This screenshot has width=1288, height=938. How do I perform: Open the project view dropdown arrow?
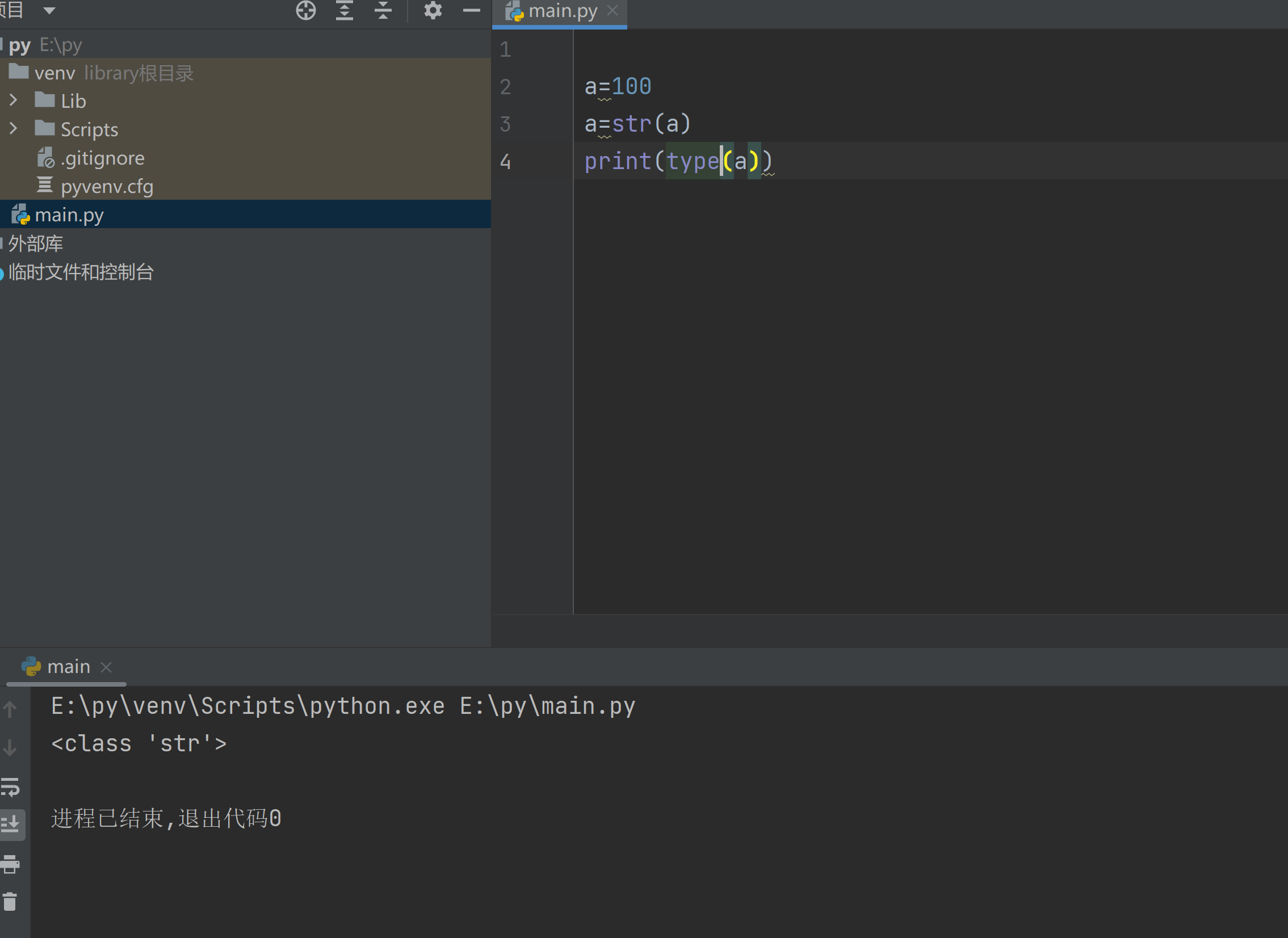(x=49, y=10)
